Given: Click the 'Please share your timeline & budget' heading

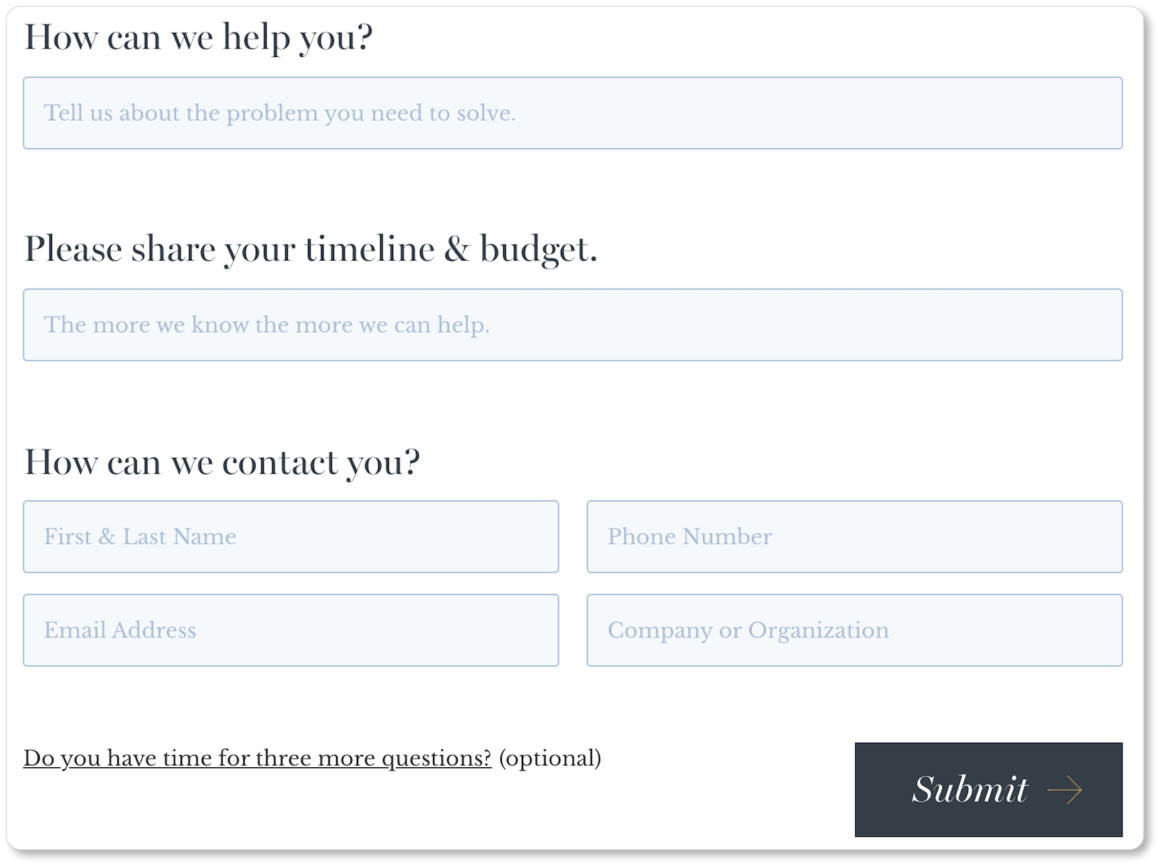Looking at the screenshot, I should pyautogui.click(x=310, y=248).
